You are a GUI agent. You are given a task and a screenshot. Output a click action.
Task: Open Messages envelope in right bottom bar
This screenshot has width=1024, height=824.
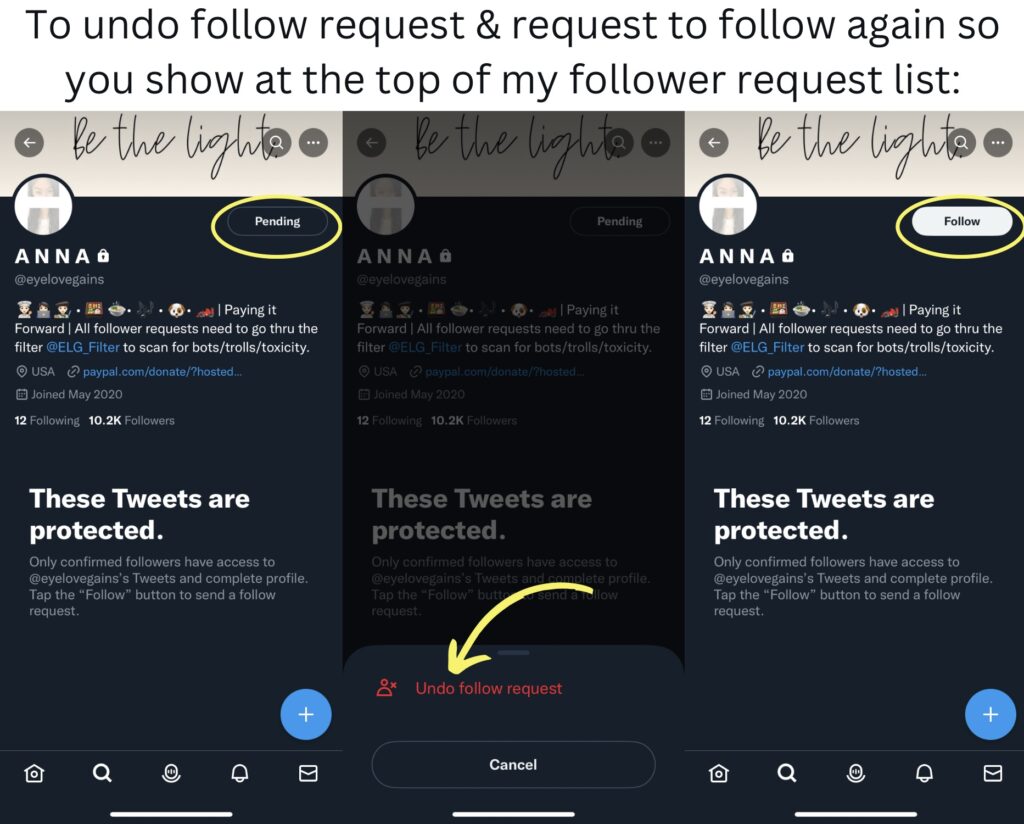point(993,774)
